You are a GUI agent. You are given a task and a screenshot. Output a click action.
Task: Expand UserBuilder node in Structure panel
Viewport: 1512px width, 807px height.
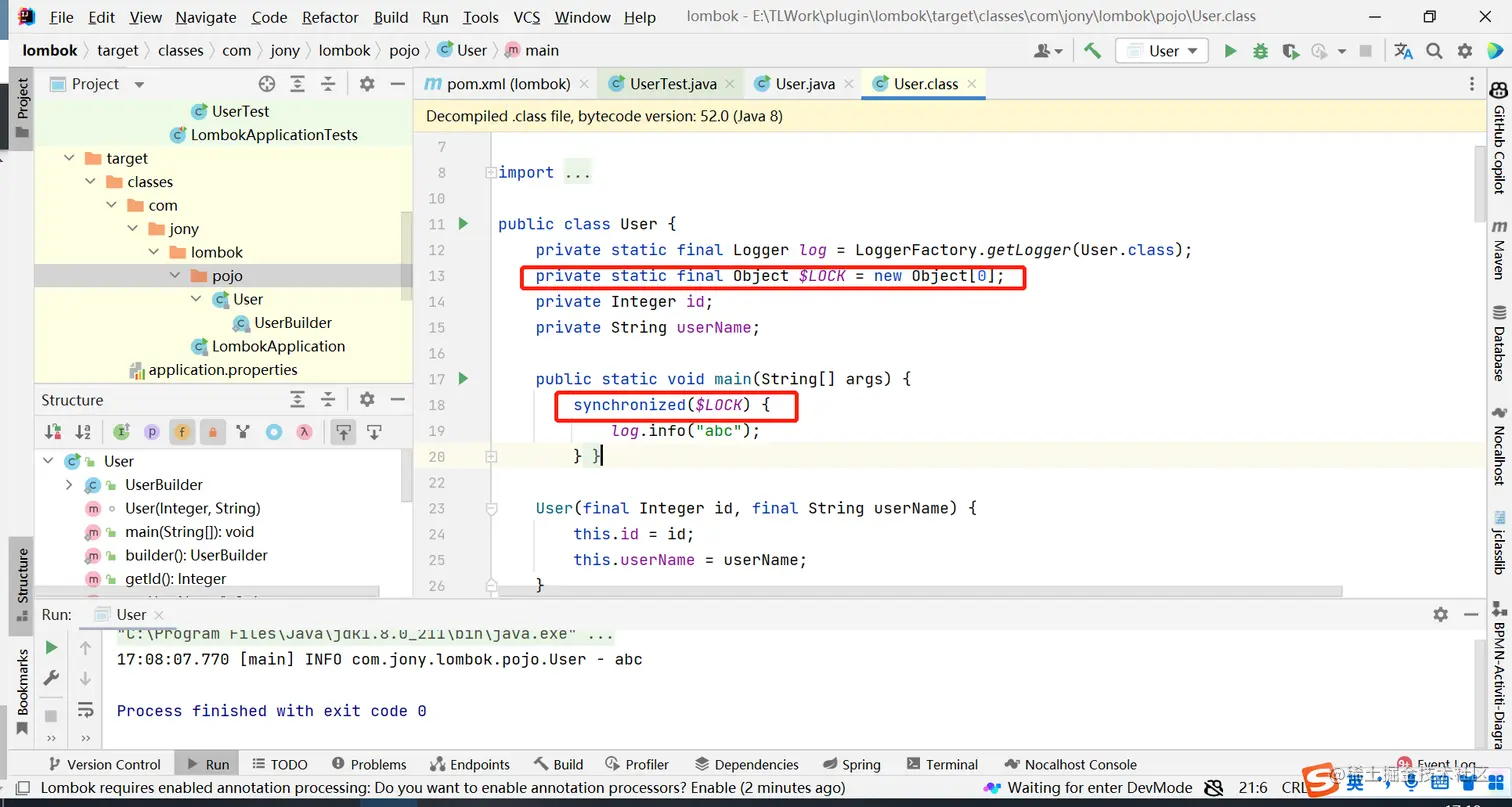69,485
